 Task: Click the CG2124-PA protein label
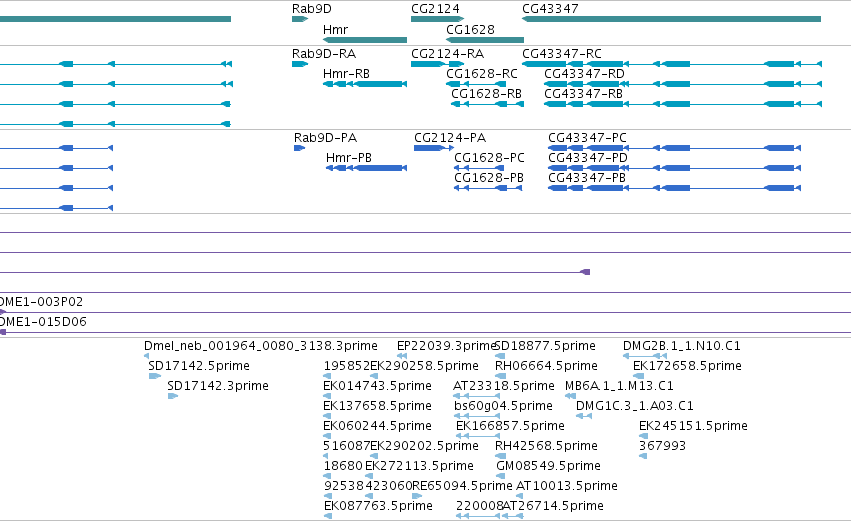[x=450, y=138]
